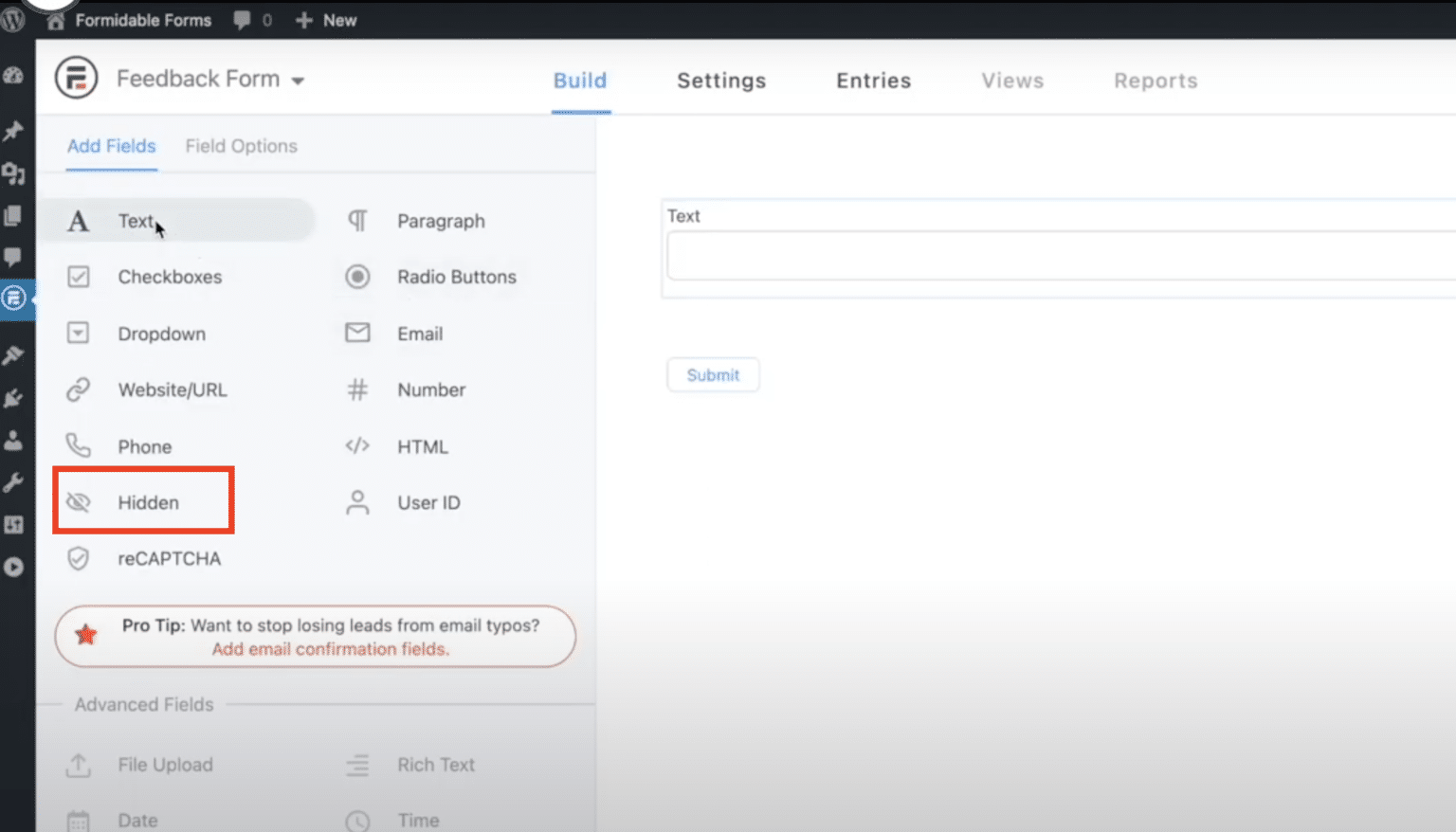Add a Phone field to the form

pos(144,445)
